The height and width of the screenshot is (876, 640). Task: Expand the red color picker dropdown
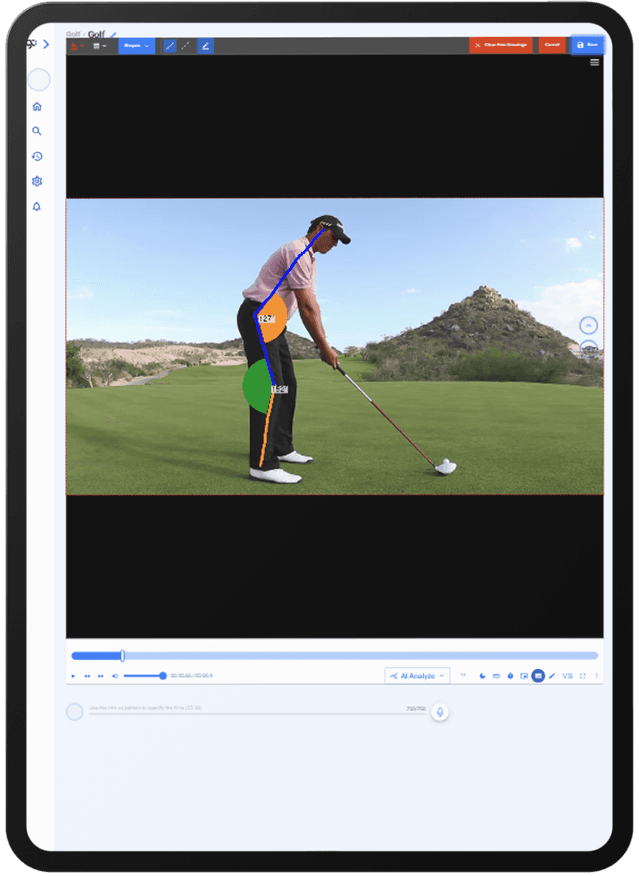coord(77,46)
